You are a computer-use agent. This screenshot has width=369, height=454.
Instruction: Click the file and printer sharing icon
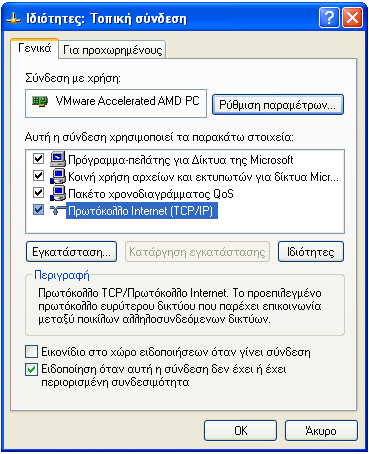point(58,176)
